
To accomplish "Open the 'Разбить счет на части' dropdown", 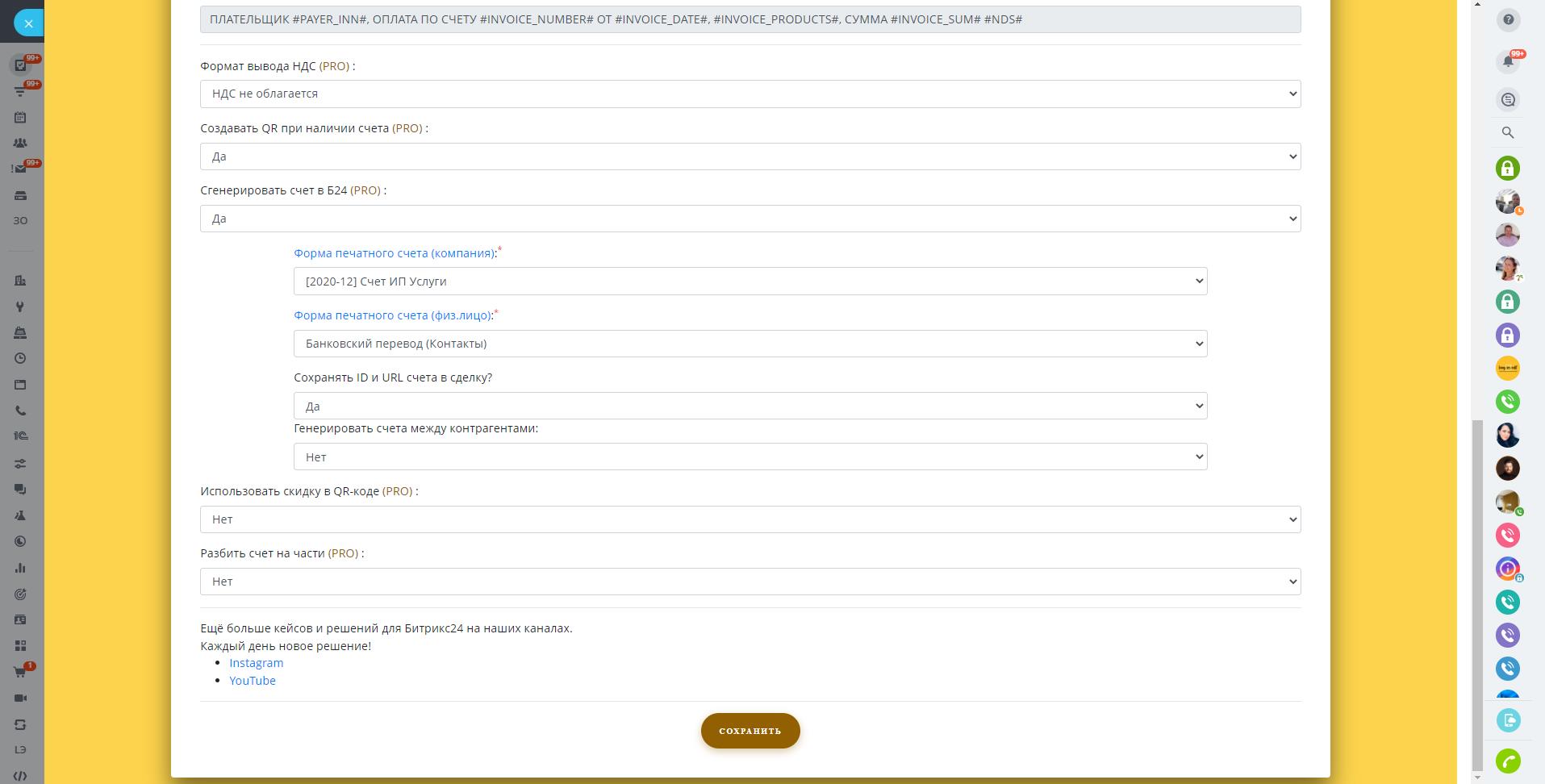I will (x=750, y=582).
